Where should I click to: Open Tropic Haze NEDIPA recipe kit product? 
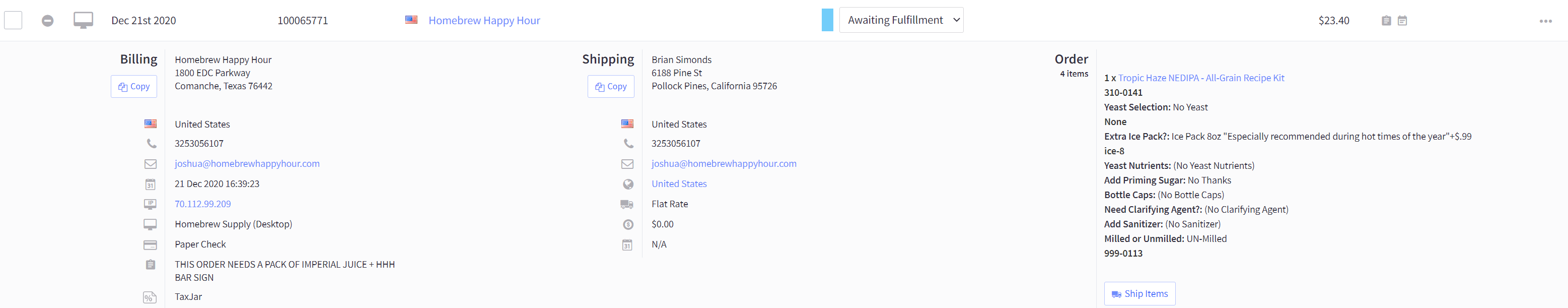[1201, 78]
